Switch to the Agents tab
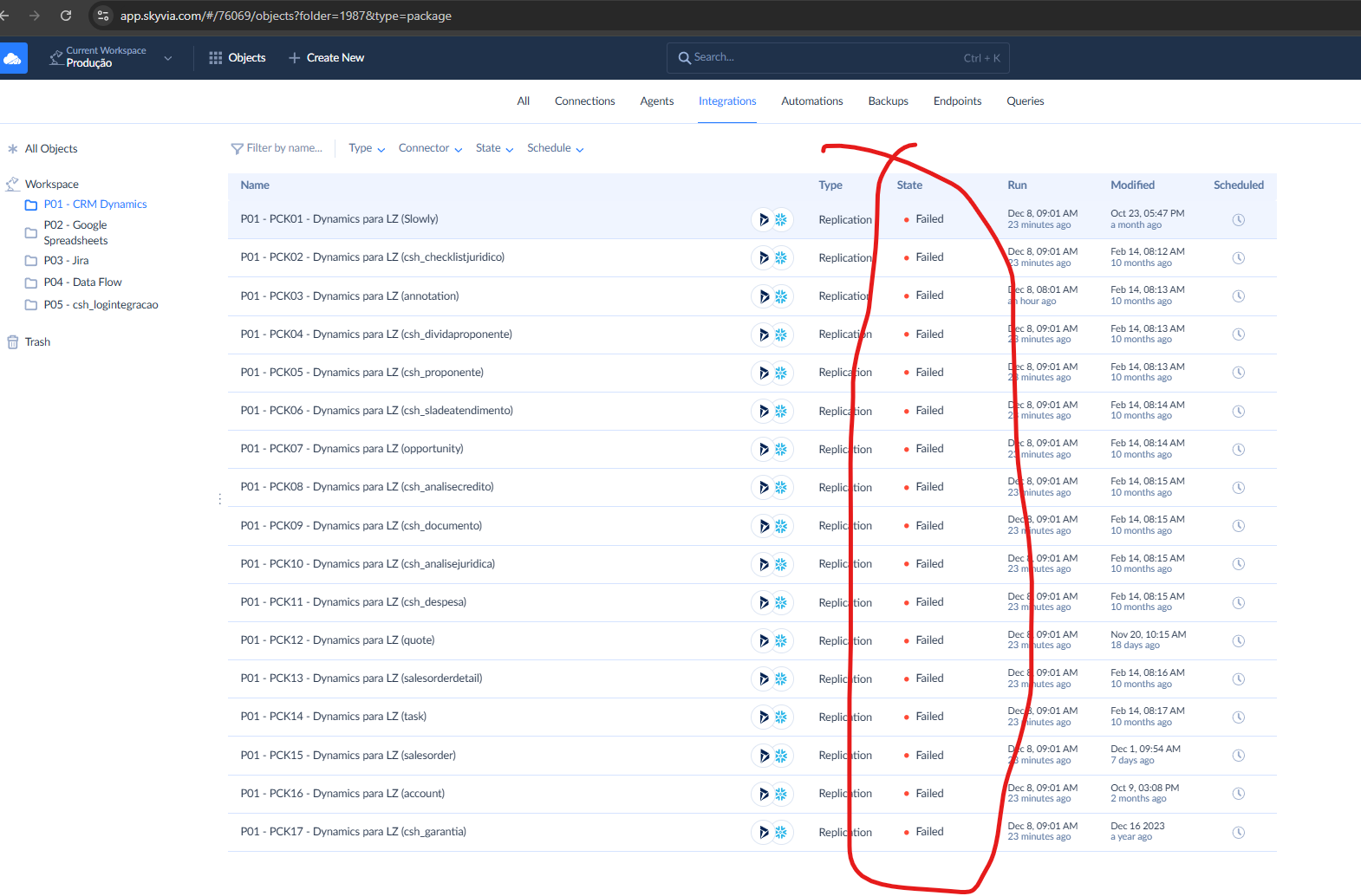Image resolution: width=1361 pixels, height=896 pixels. (656, 101)
